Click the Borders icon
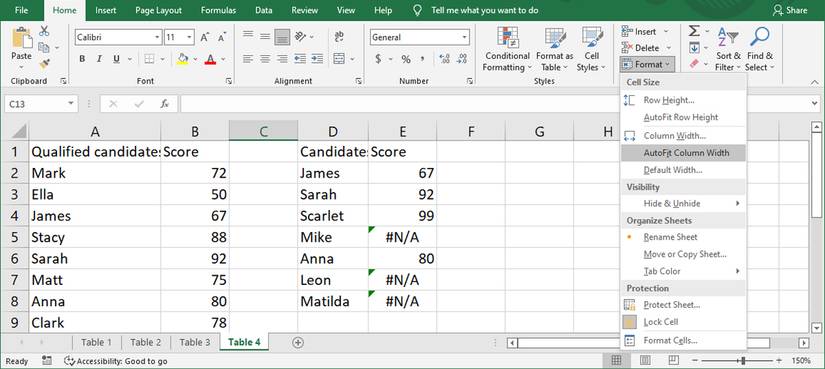The width and height of the screenshot is (825, 369). pyautogui.click(x=149, y=58)
